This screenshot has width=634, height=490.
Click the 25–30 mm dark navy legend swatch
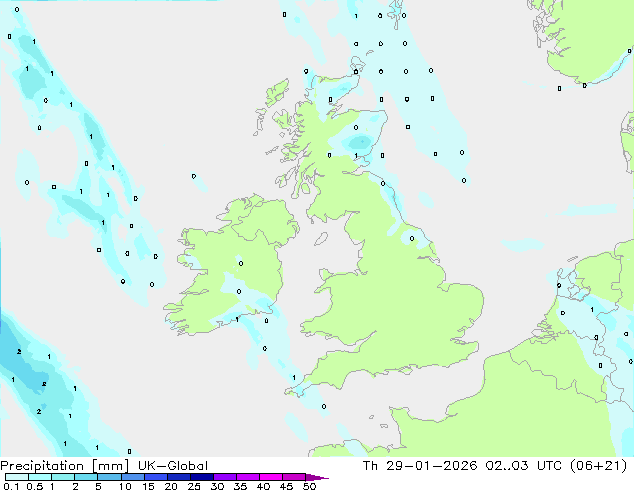(202, 477)
